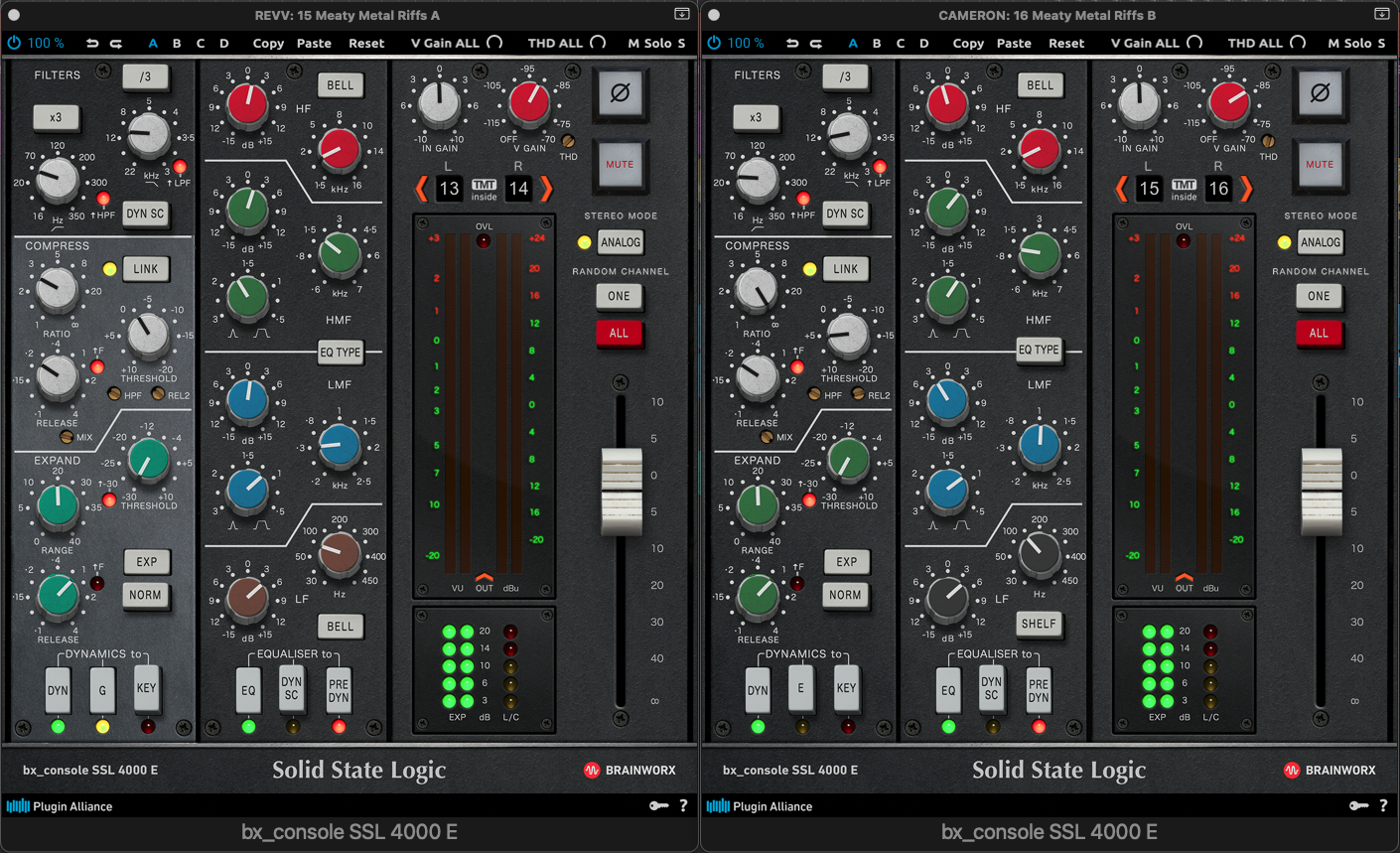Click Brainworx logo in CAMERON window
1400x853 pixels.
[x=1330, y=770]
